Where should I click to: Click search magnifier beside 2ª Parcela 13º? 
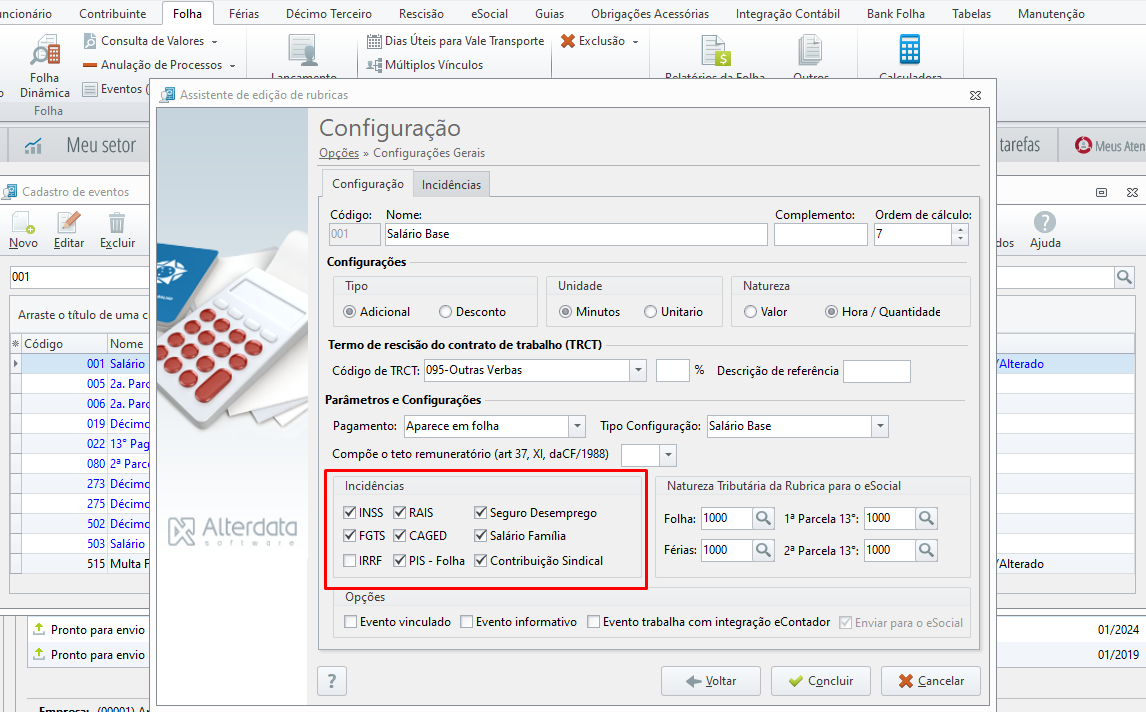(x=926, y=550)
